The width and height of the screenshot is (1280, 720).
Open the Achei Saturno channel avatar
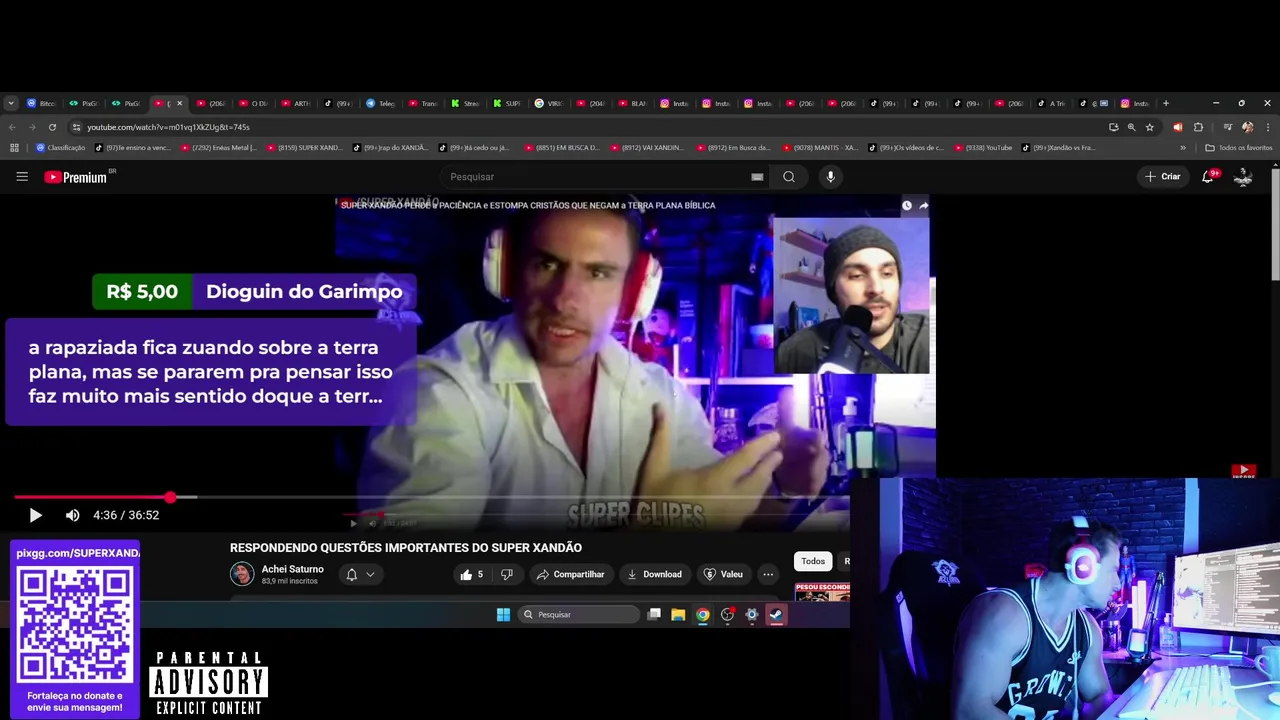tap(242, 574)
